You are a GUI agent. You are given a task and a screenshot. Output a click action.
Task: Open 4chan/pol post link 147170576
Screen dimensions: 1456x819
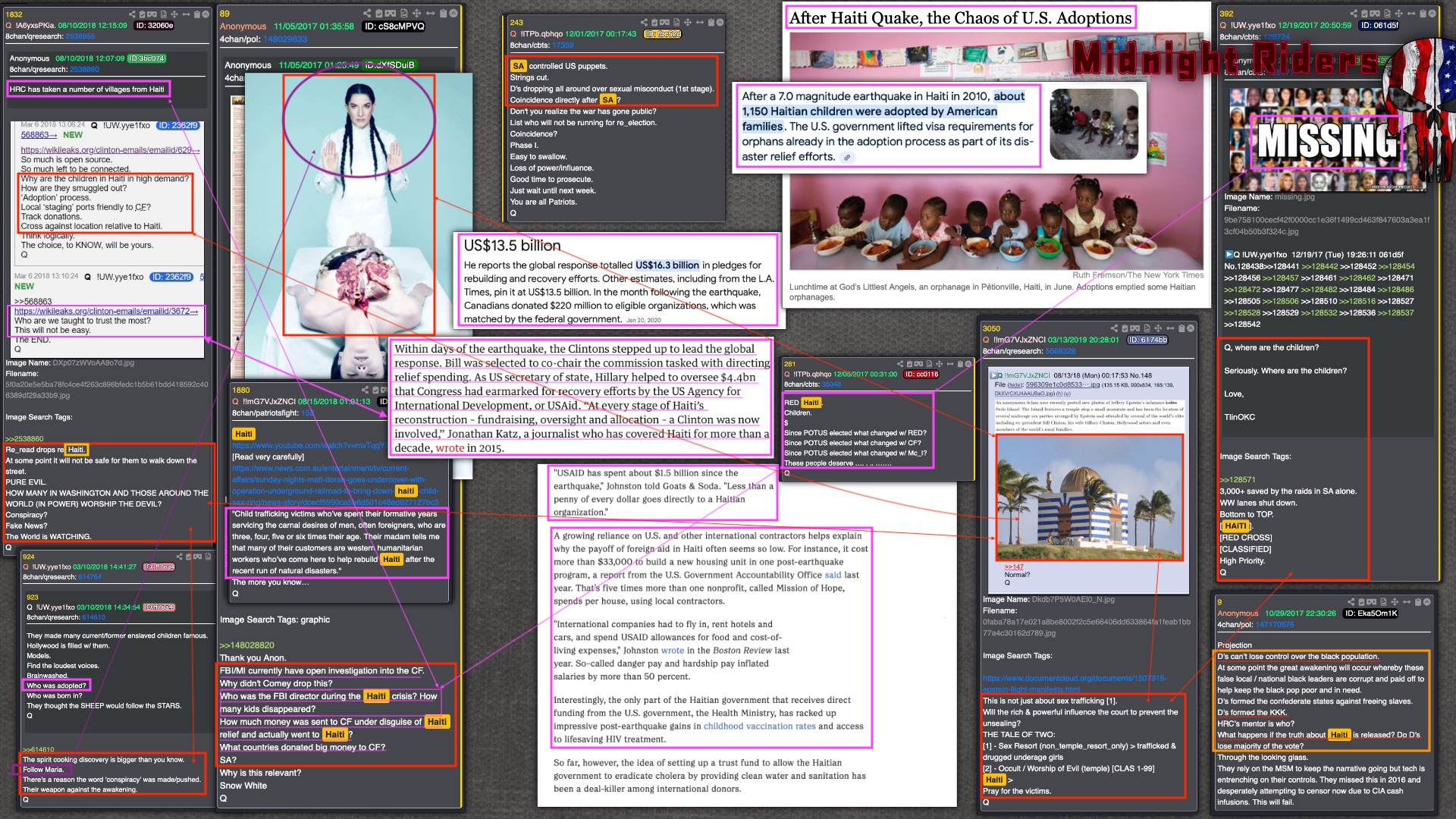(x=1275, y=625)
